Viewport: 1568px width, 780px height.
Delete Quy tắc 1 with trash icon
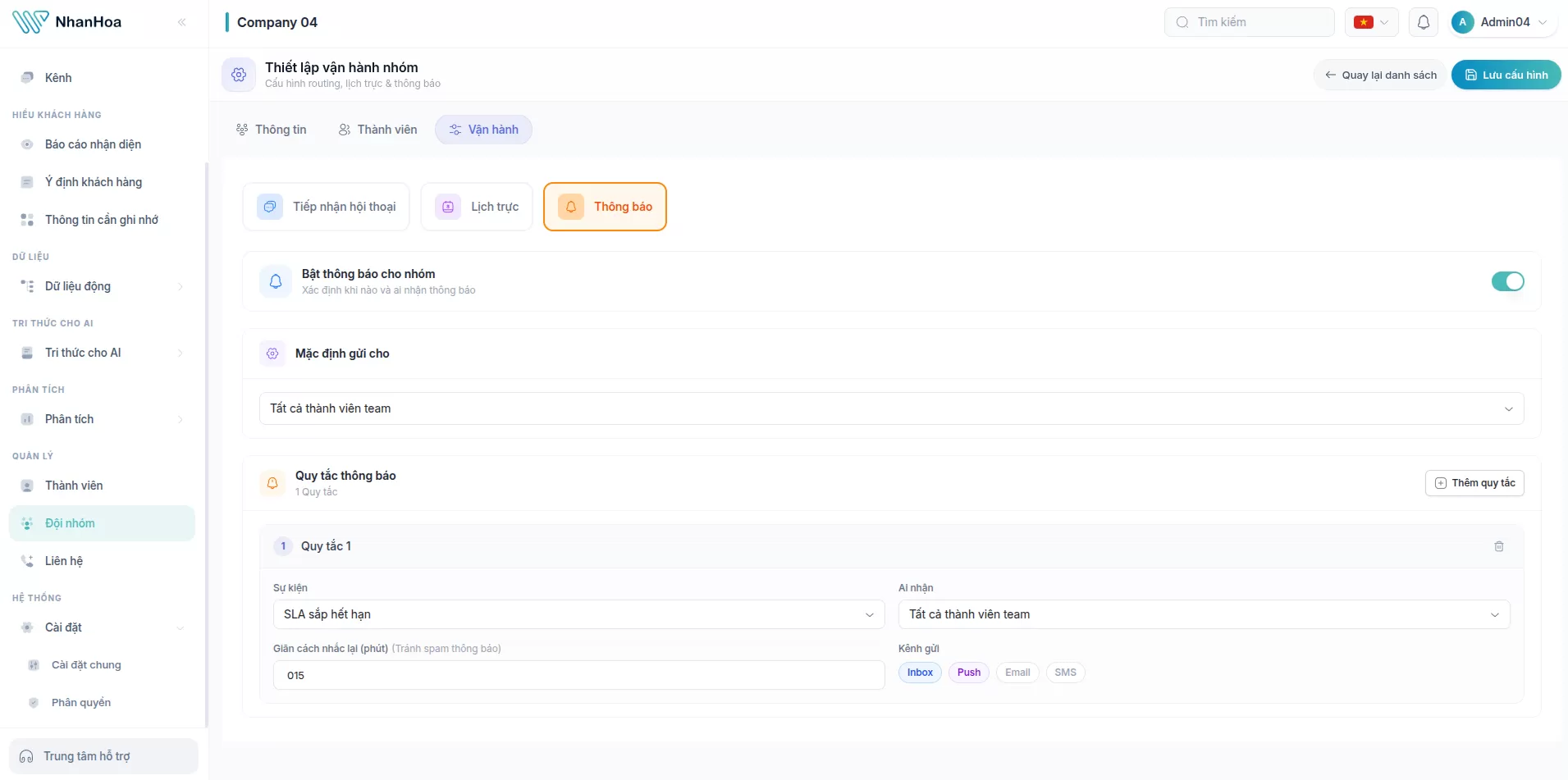click(x=1499, y=546)
